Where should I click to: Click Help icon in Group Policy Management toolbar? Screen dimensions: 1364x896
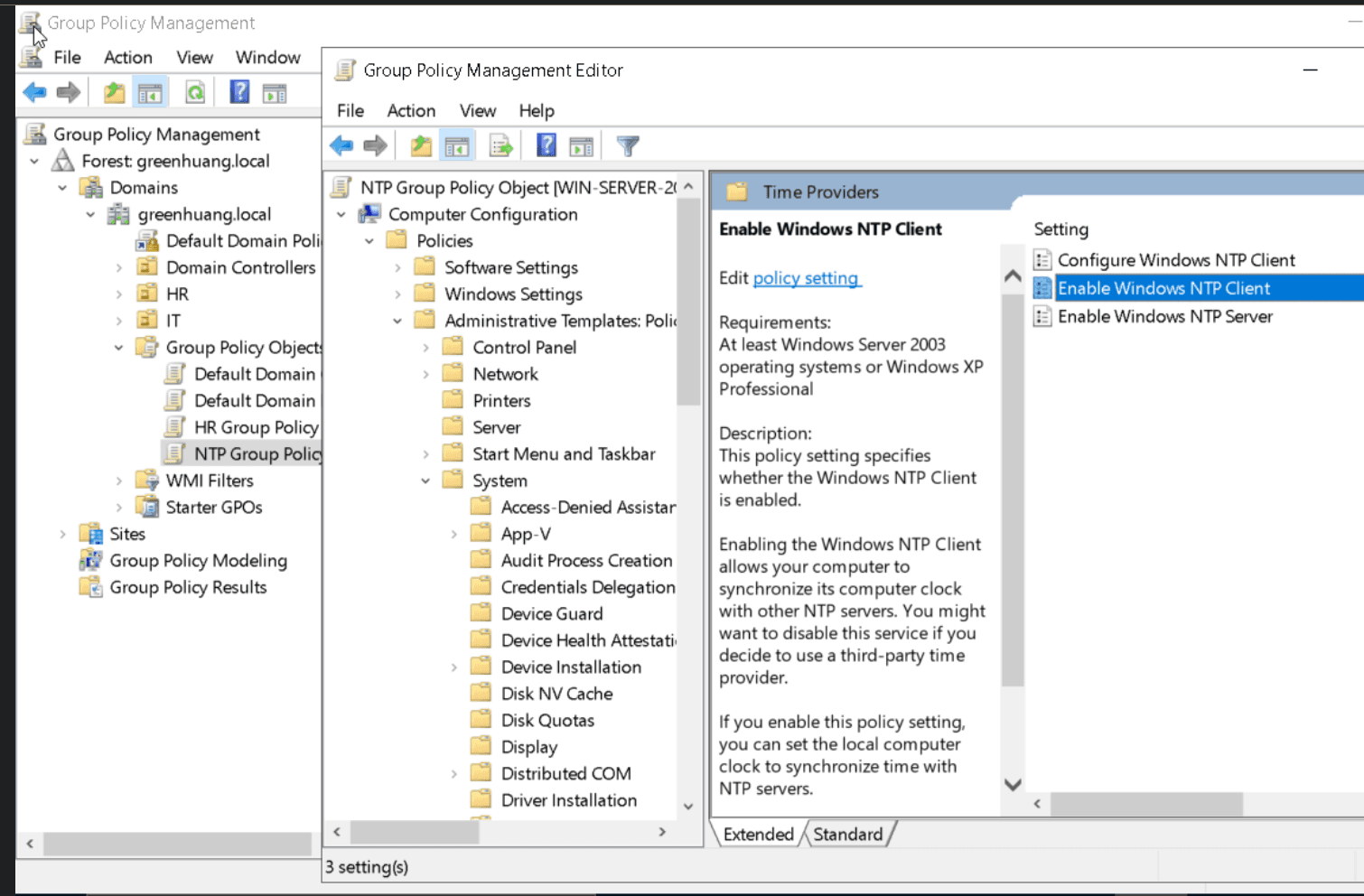point(239,91)
